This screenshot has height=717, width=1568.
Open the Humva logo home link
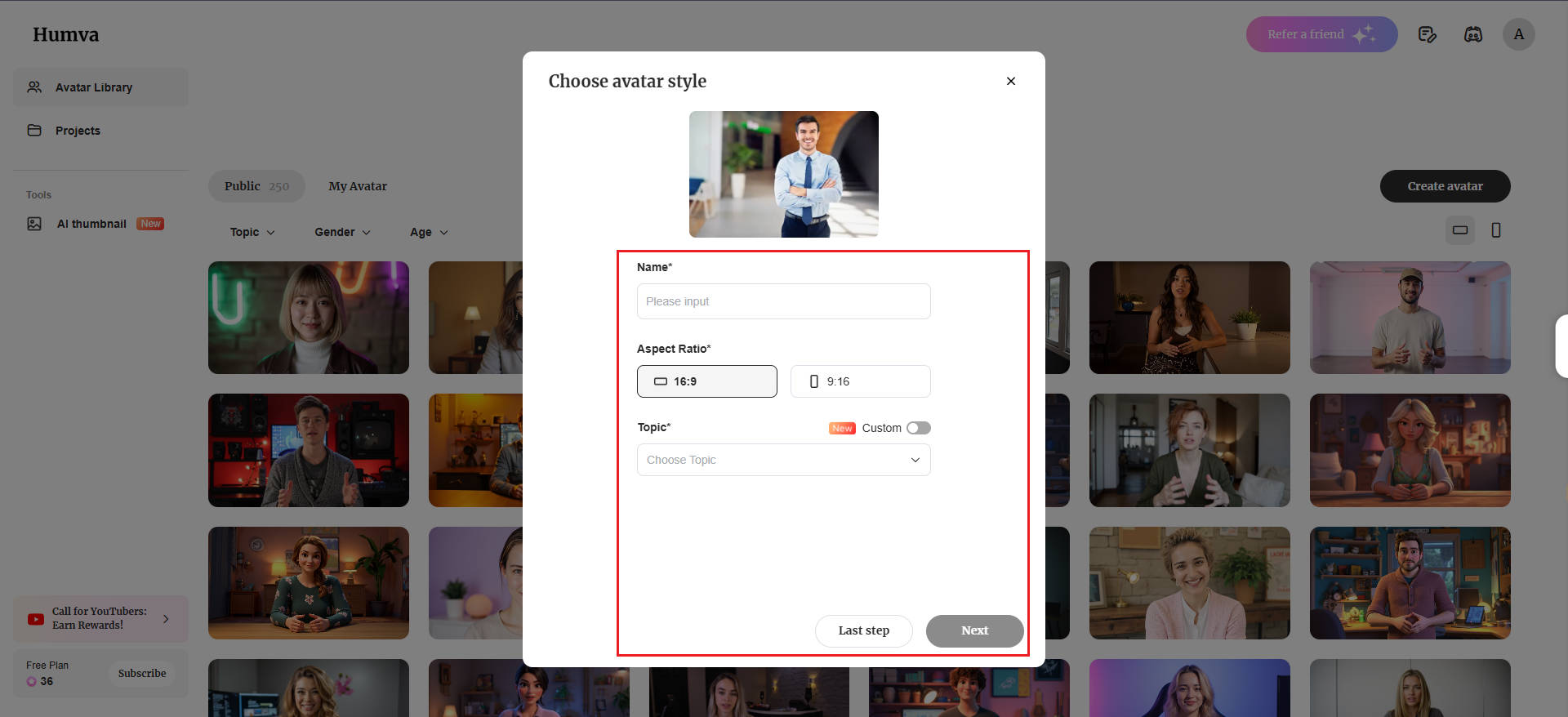click(66, 34)
